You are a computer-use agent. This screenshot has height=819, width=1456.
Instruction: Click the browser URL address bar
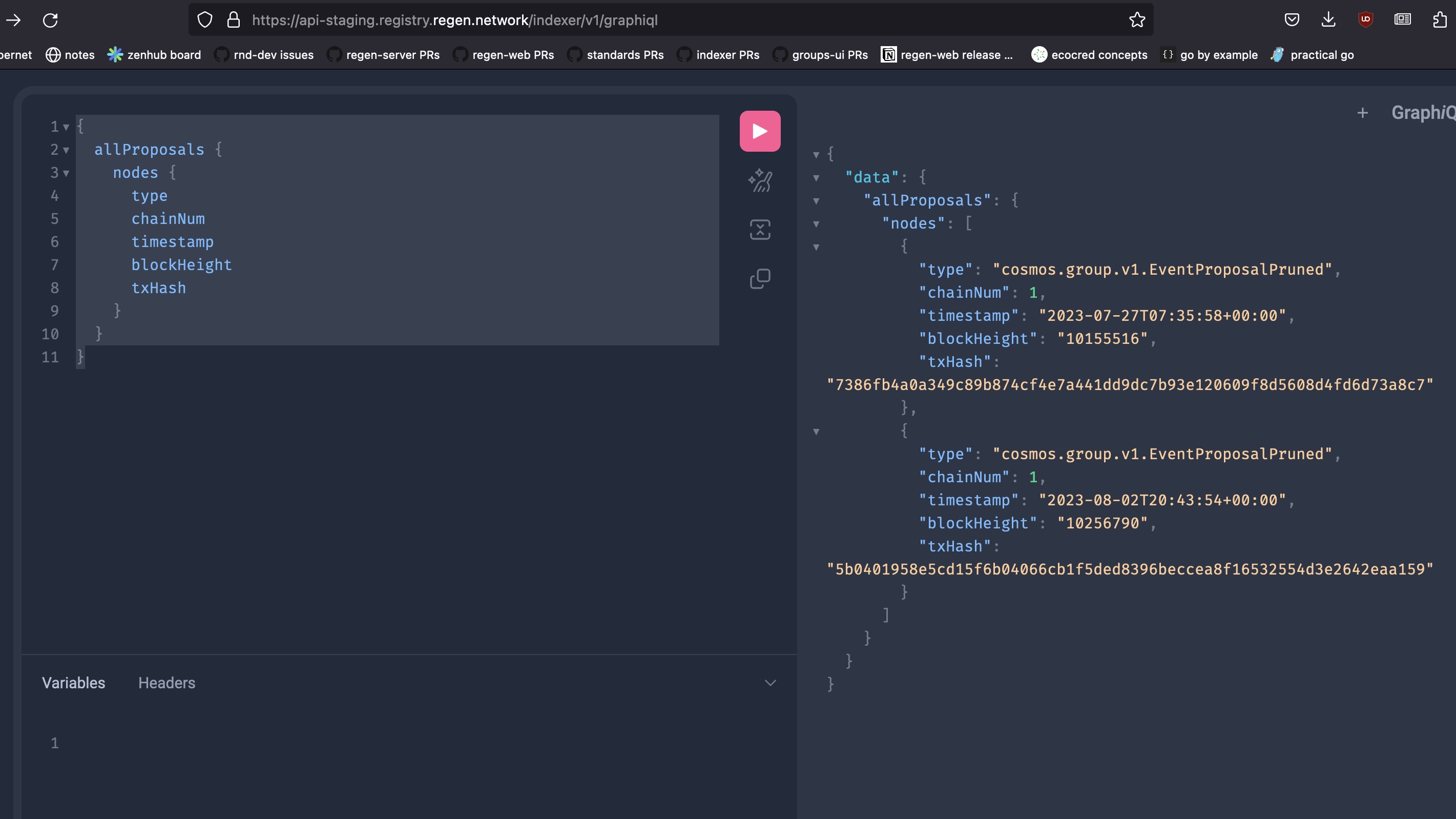point(670,21)
